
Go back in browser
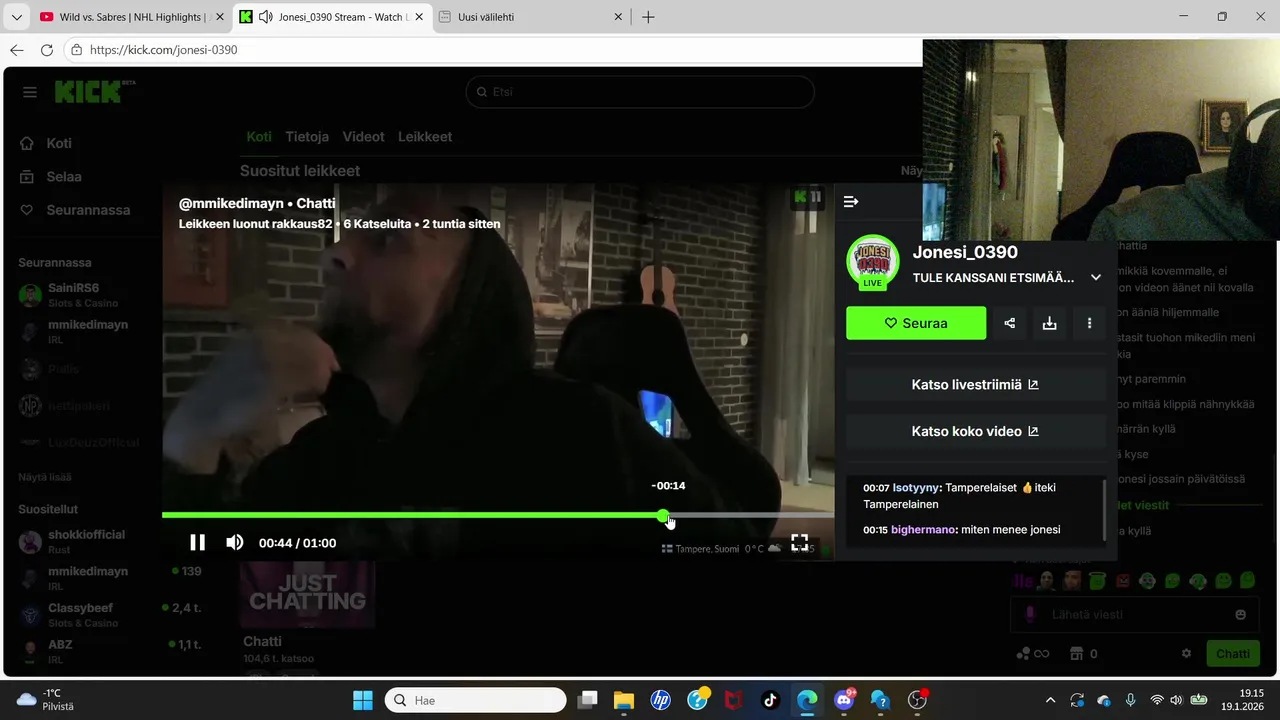coord(16,50)
